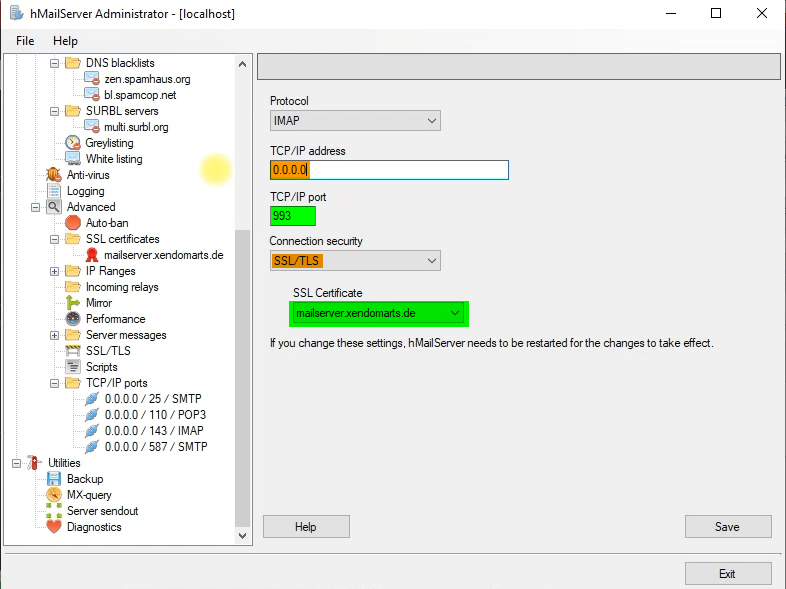Click the plug icon for port 143 IMAP
Viewport: 786px width, 589px height.
[x=92, y=431]
